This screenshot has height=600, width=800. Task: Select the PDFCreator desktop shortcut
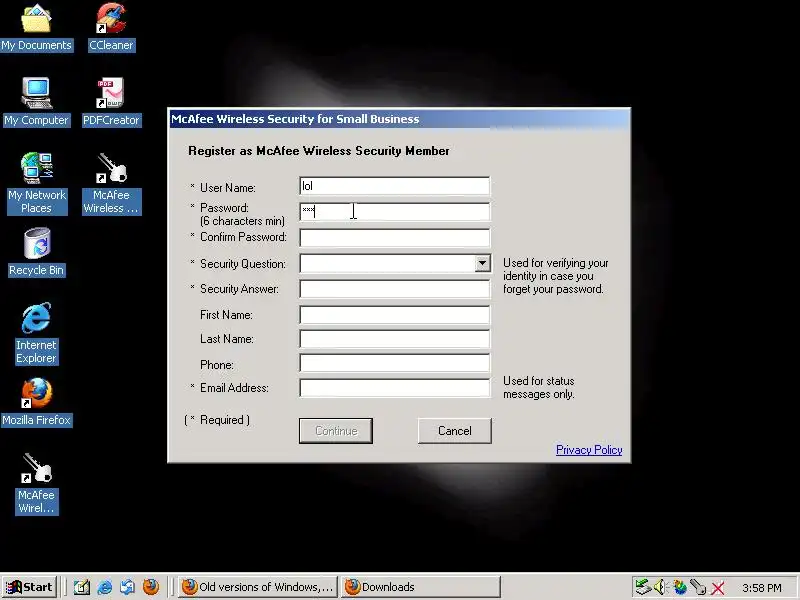click(111, 102)
